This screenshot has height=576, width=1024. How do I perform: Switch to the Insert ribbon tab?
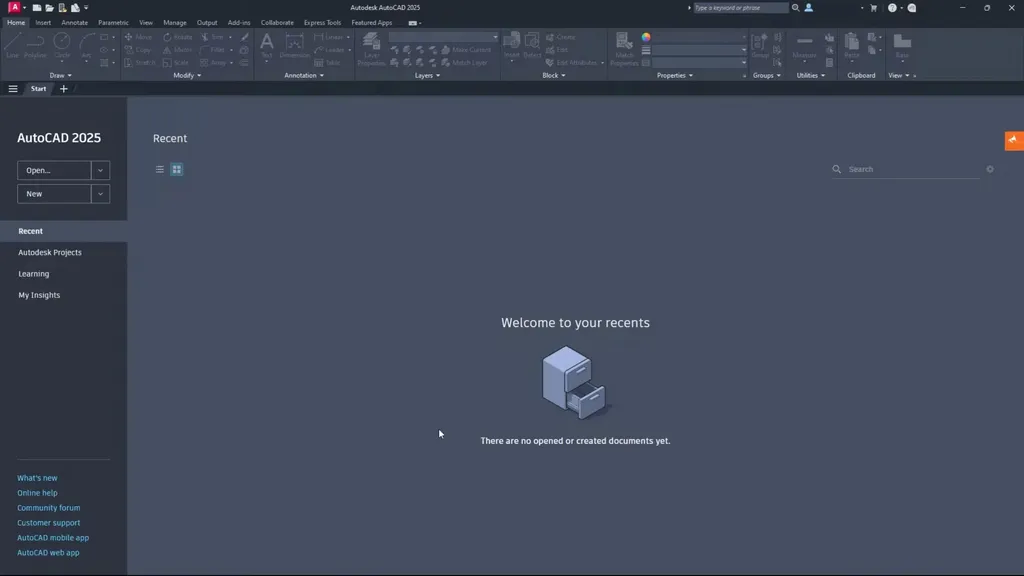click(x=43, y=22)
